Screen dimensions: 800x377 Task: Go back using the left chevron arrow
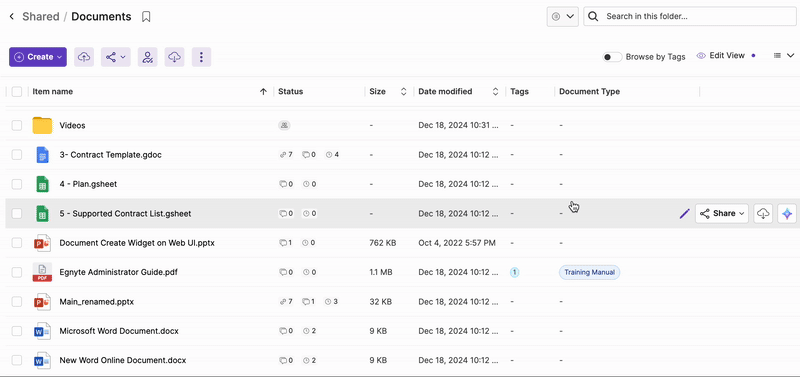tap(12, 17)
